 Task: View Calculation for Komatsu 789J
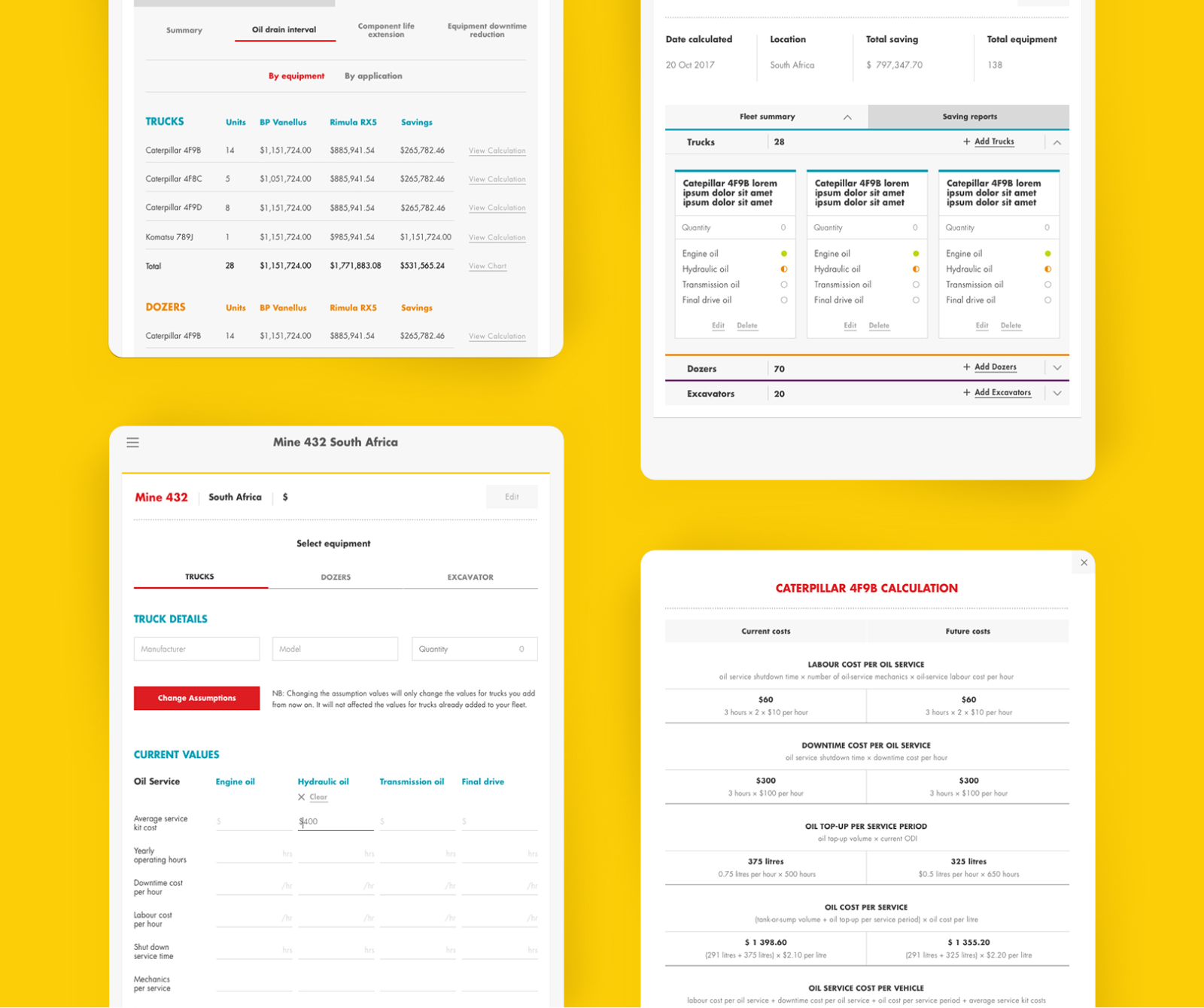point(497,238)
